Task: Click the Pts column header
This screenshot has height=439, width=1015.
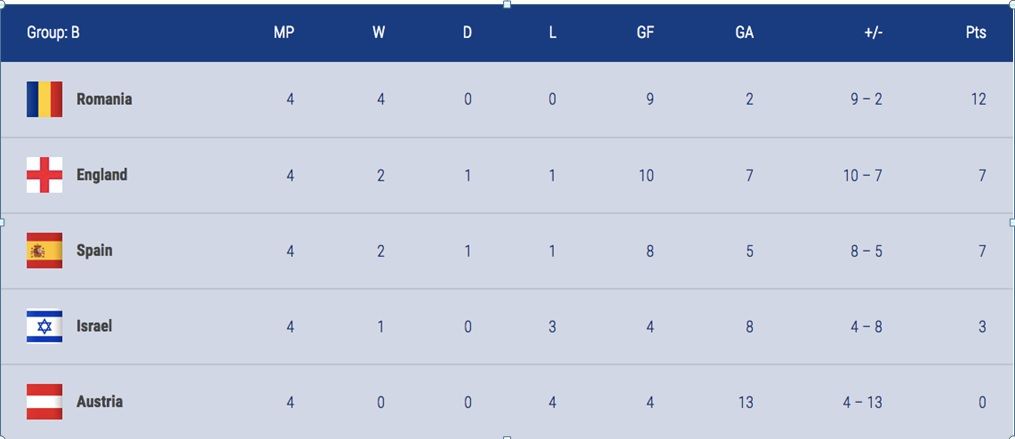Action: tap(976, 32)
